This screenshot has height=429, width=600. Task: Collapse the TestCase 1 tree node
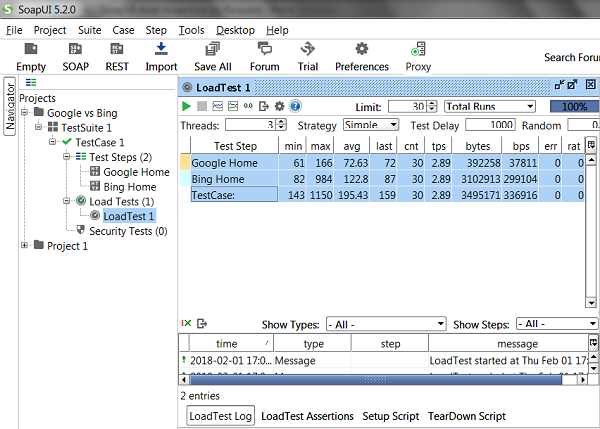pyautogui.click(x=52, y=142)
